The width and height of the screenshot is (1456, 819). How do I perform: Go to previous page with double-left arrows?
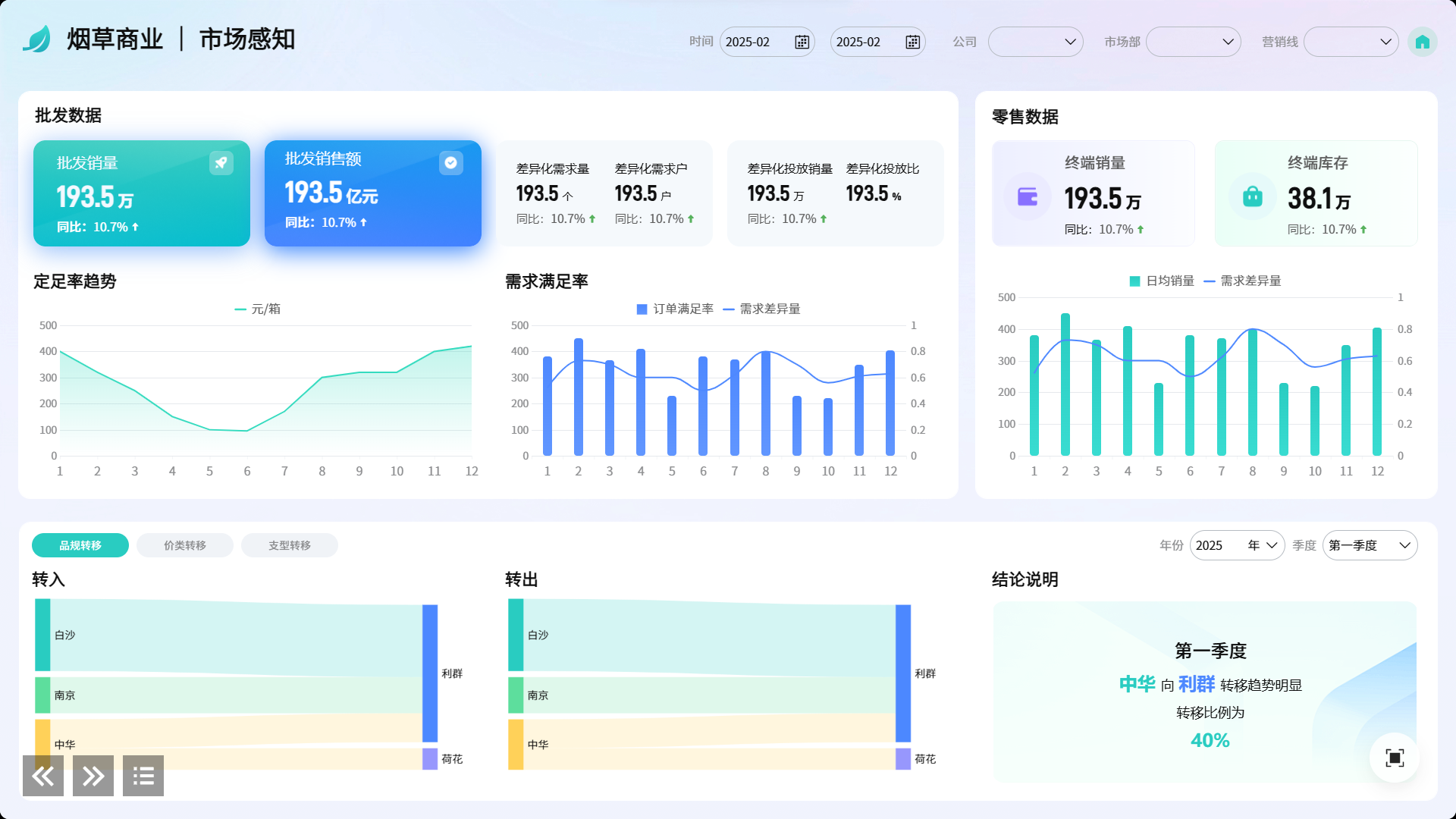[43, 775]
